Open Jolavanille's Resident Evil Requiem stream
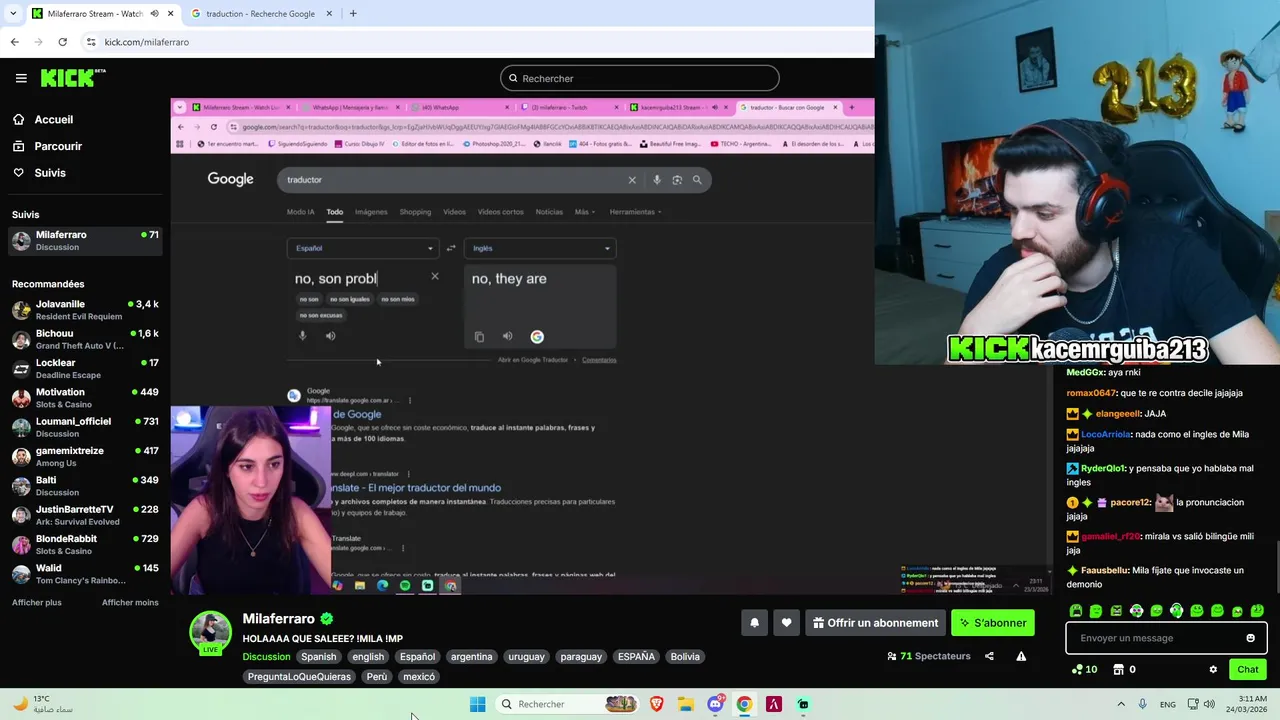The width and height of the screenshot is (1280, 720). click(x=85, y=310)
